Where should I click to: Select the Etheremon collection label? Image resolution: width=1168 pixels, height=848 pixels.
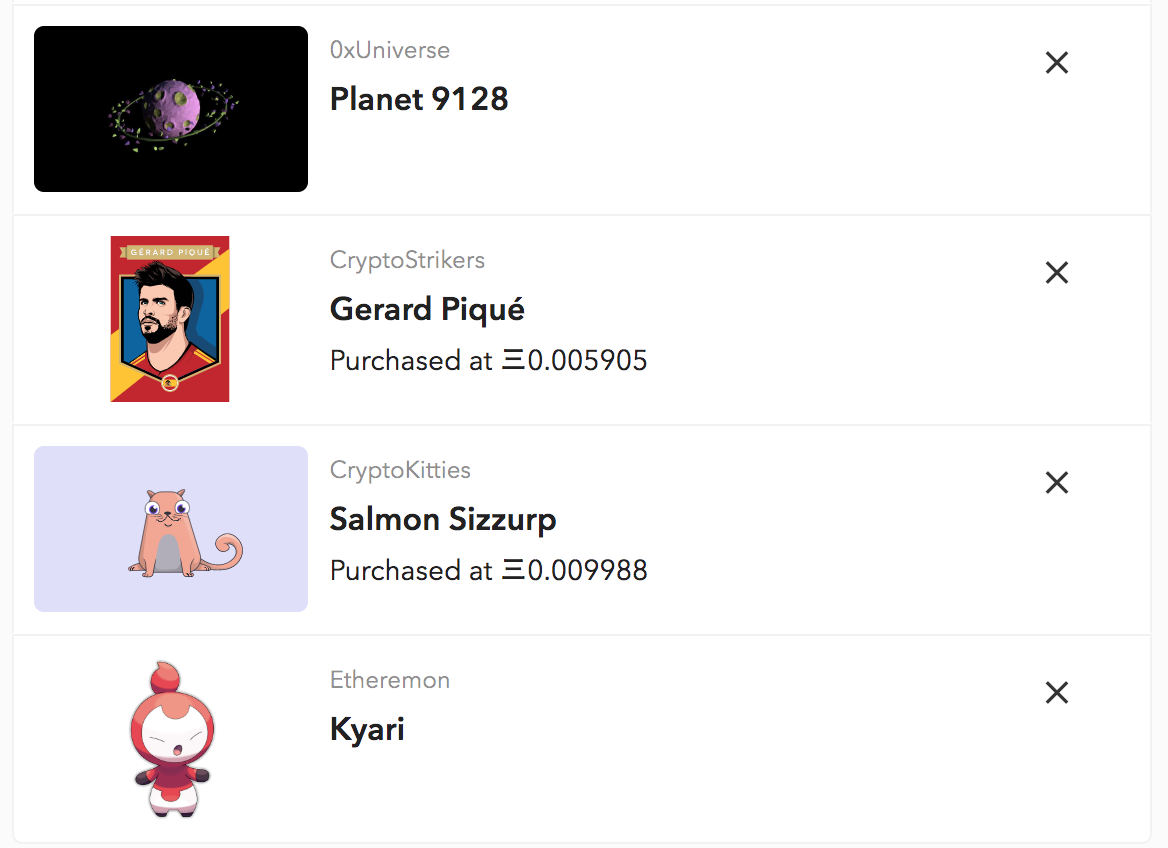(390, 680)
